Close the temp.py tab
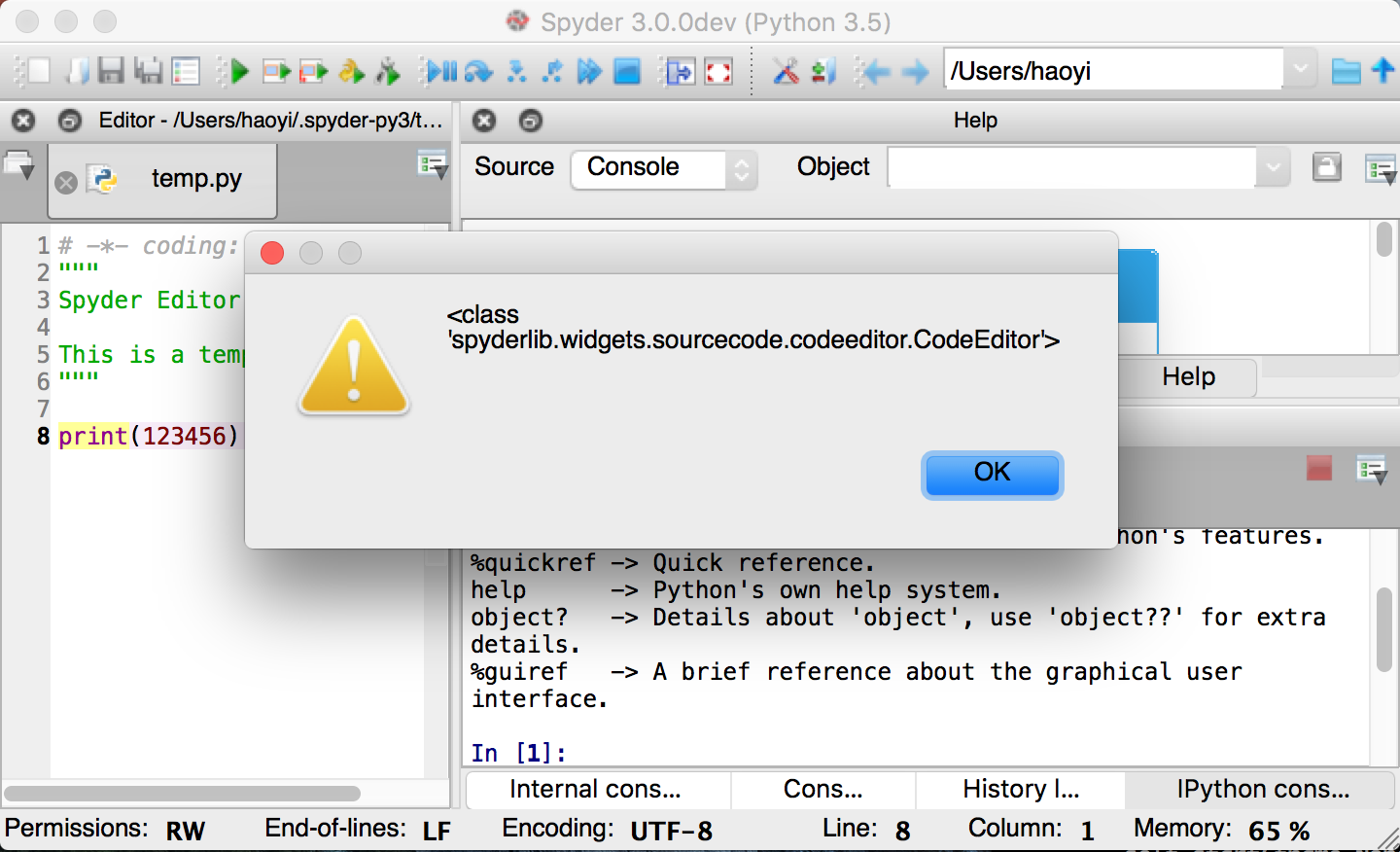Screen dimensions: 1400x852 pos(66,183)
